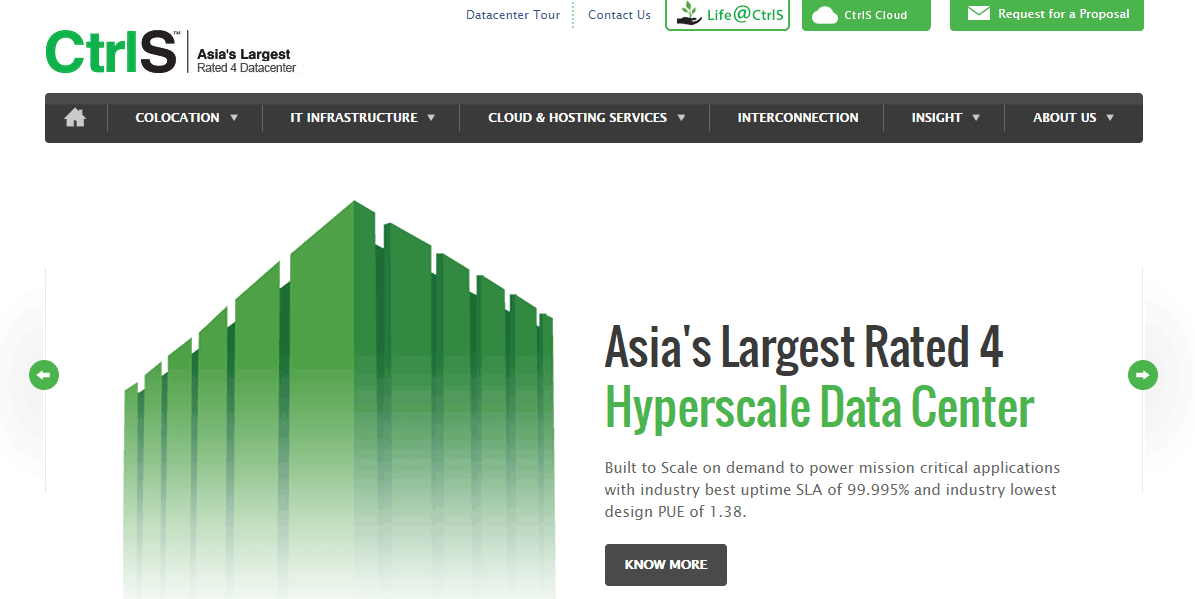The width and height of the screenshot is (1195, 599).
Task: Click the green building banner image
Action: point(339,399)
